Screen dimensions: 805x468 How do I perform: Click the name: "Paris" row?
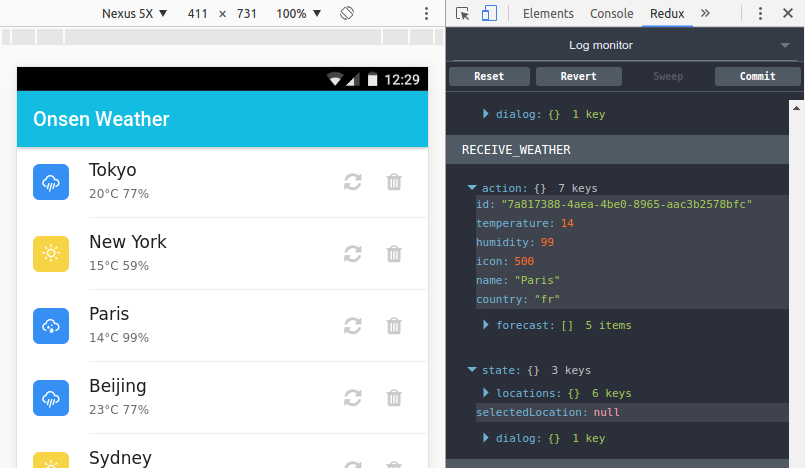click(632, 280)
